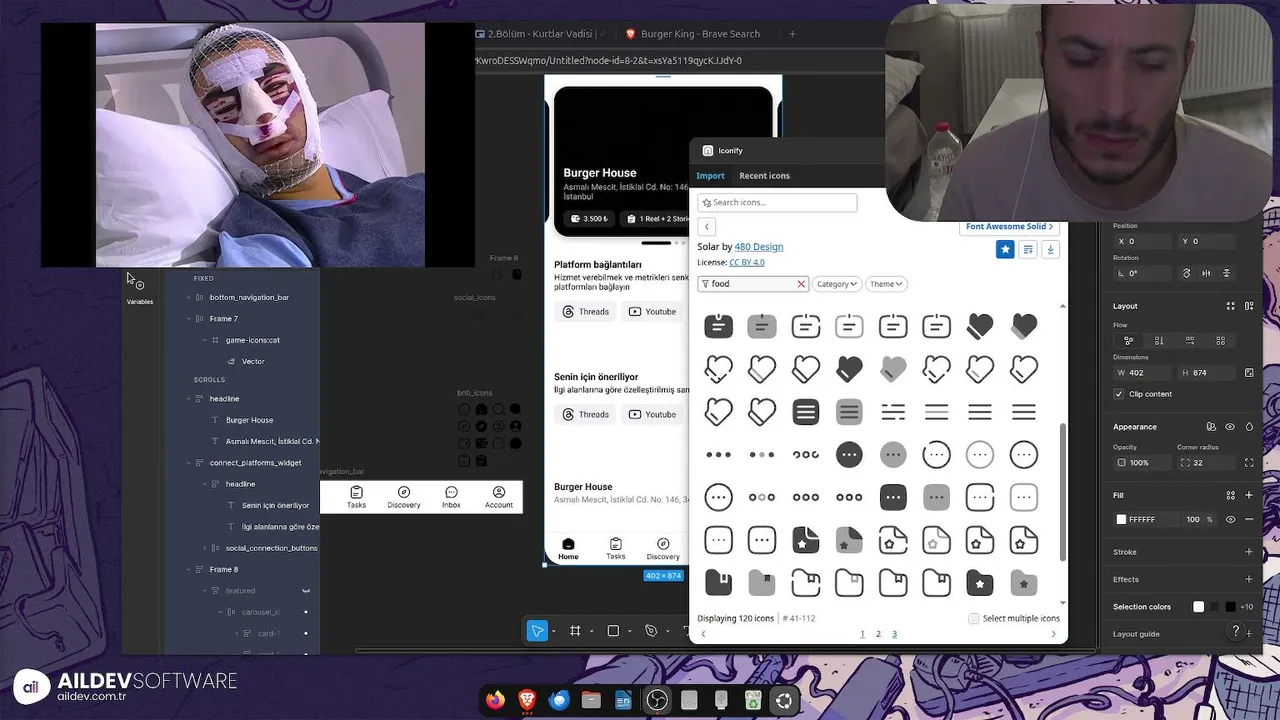Screen dimensions: 1280x720
Task: Click the Search icons input field
Action: click(777, 203)
